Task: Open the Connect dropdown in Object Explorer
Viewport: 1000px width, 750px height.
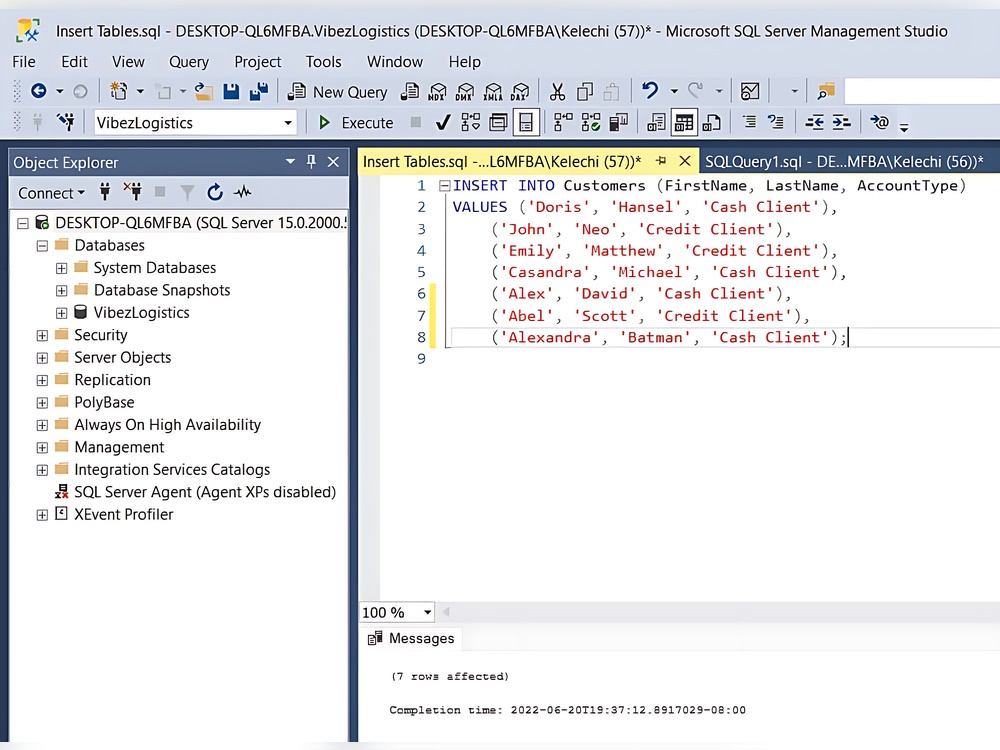Action: coord(51,193)
